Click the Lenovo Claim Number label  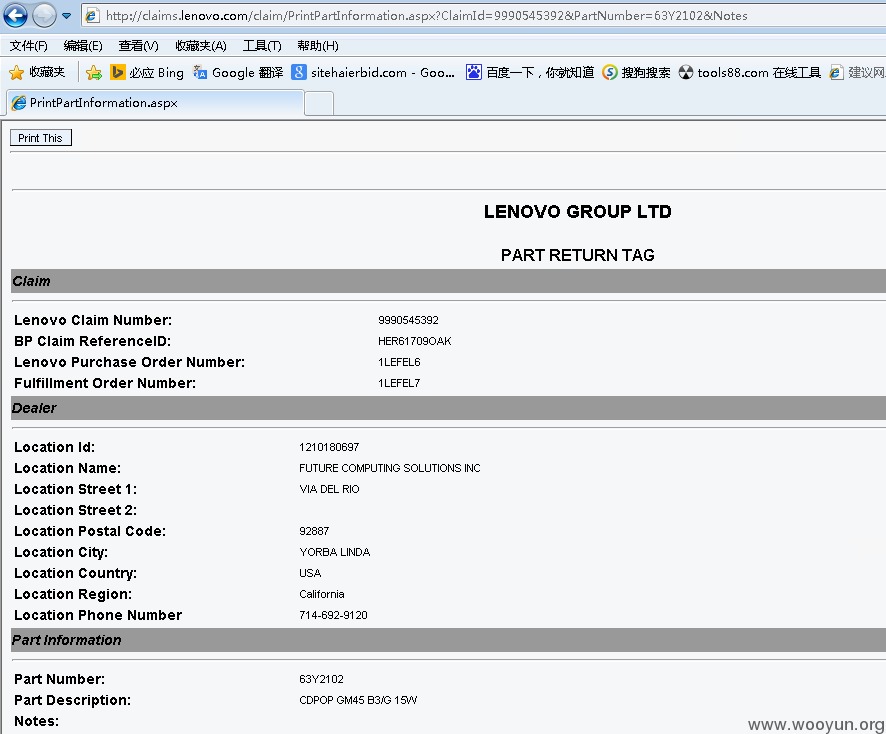point(93,320)
